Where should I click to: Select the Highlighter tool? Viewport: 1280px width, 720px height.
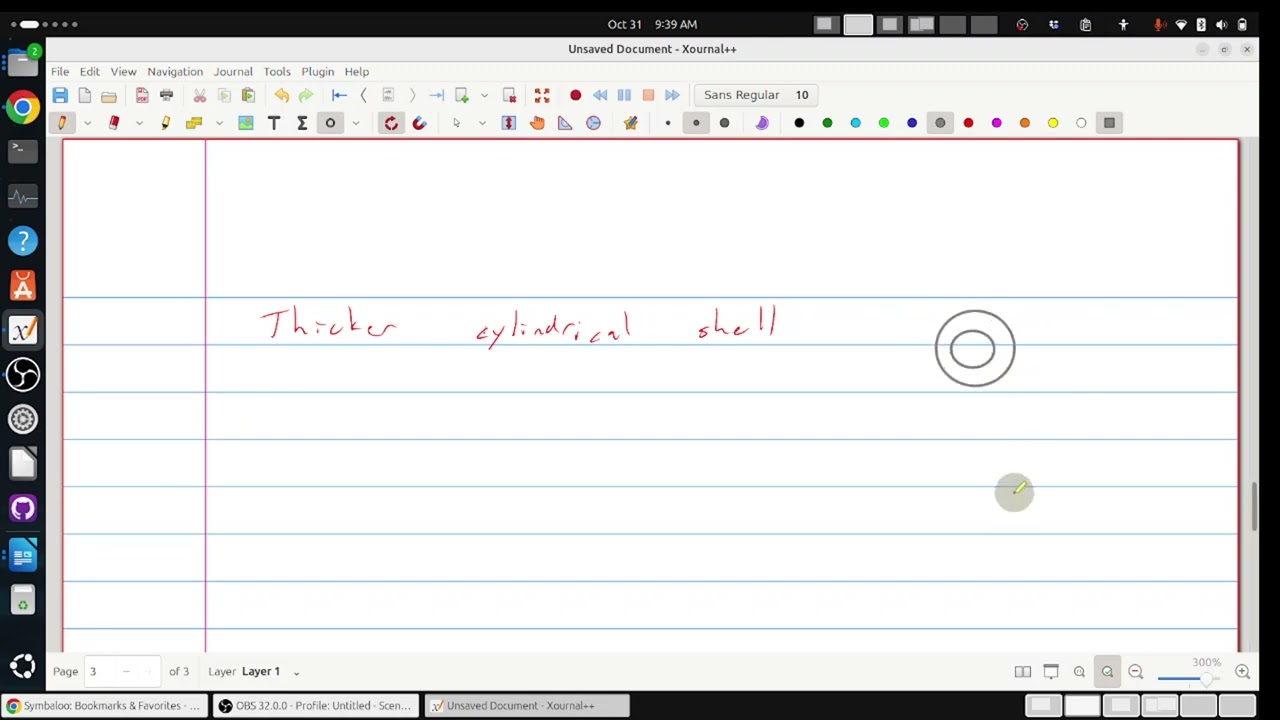[166, 123]
